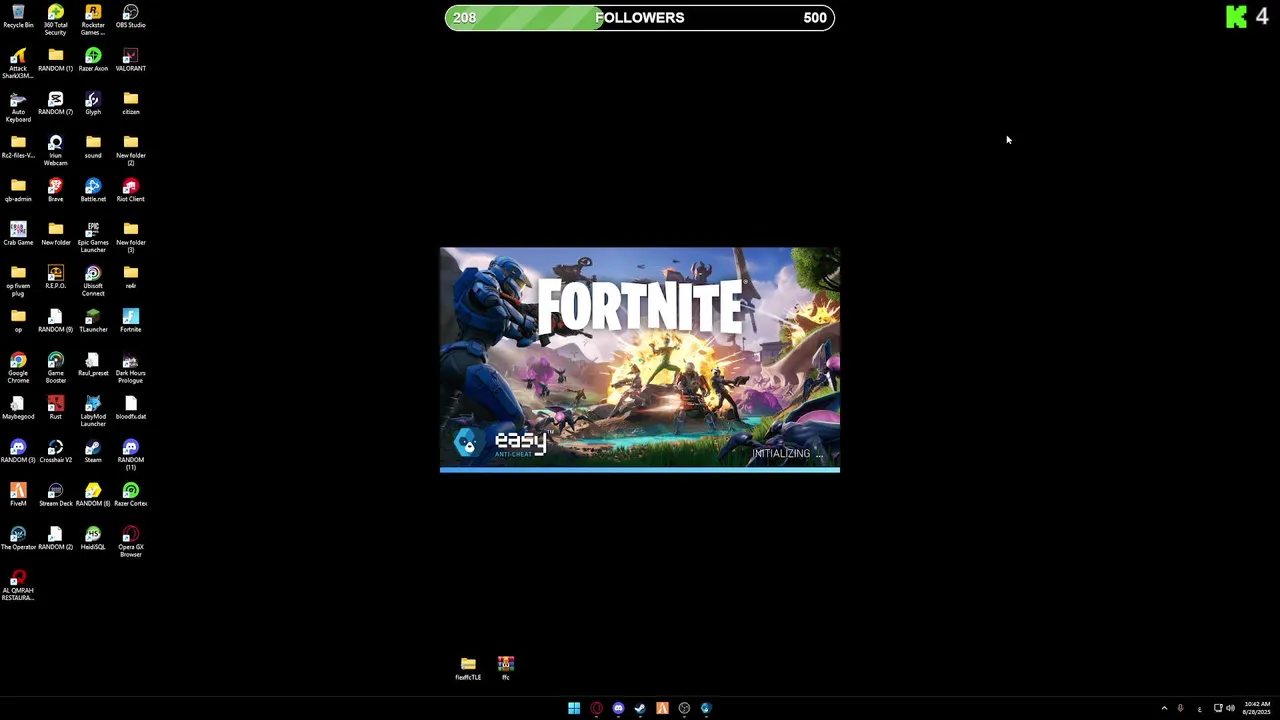The image size is (1280, 720).
Task: Switch to Discord in taskbar
Action: click(x=618, y=708)
